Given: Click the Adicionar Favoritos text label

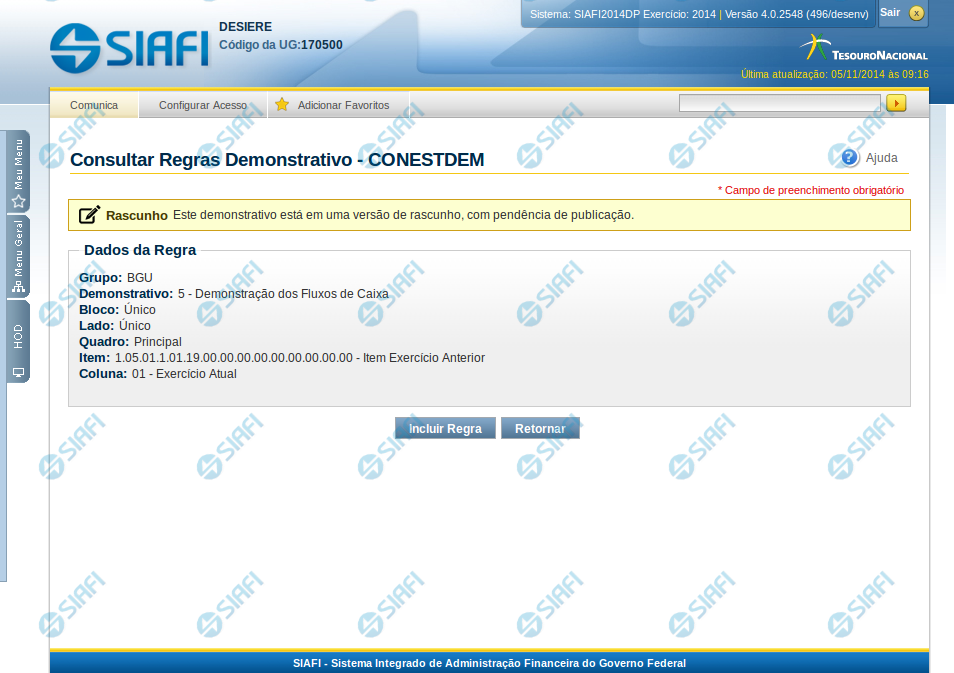Looking at the screenshot, I should click(343, 105).
